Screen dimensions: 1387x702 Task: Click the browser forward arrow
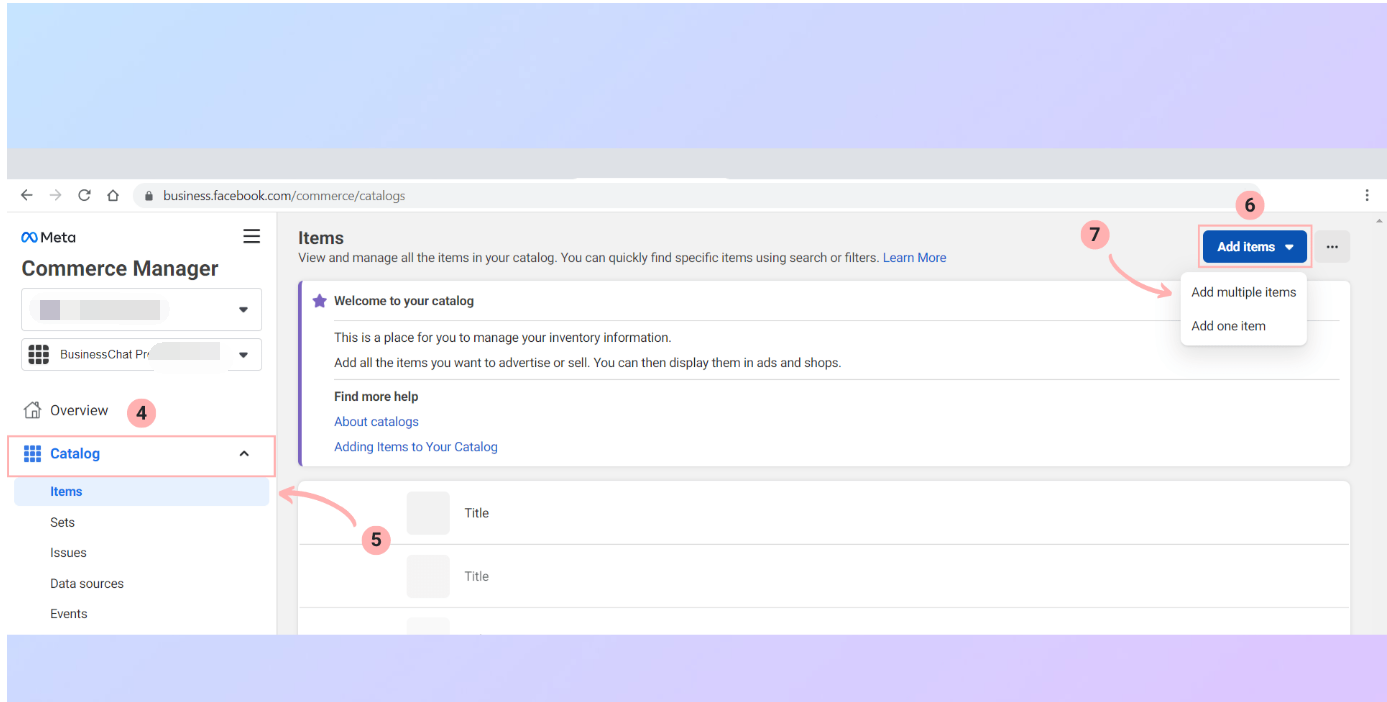click(x=56, y=196)
